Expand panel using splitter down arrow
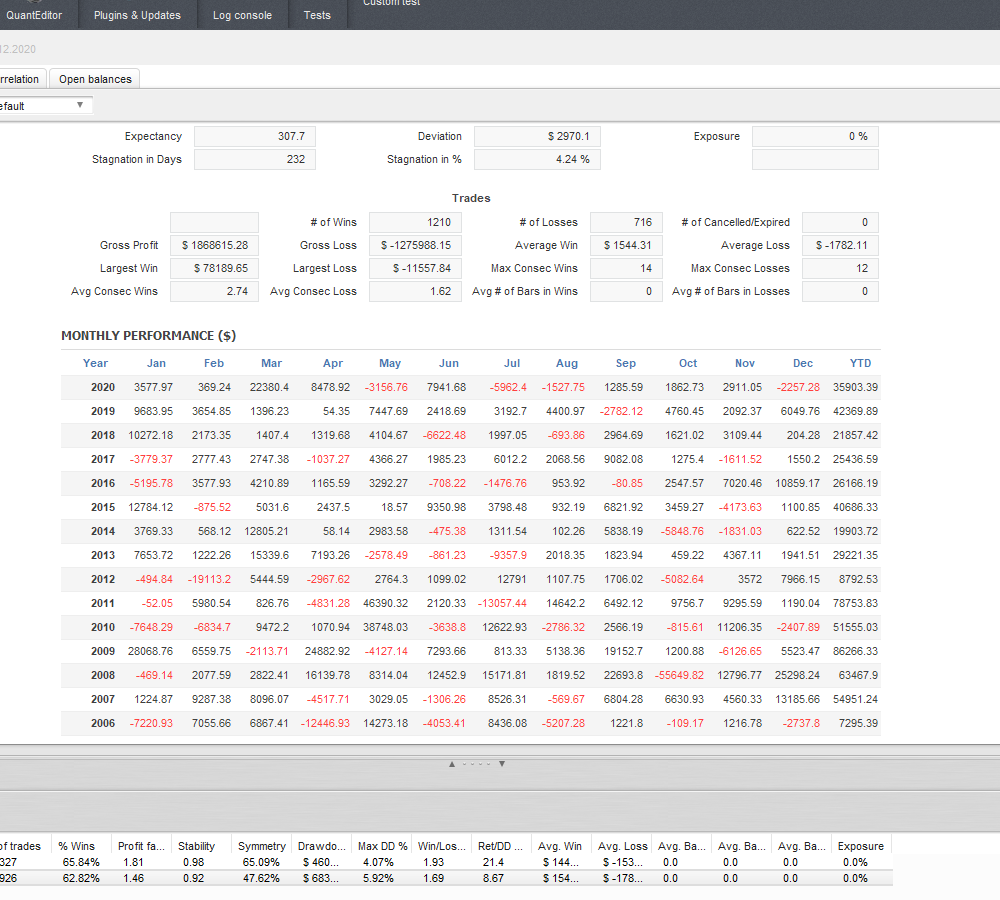1000x900 pixels. (501, 764)
